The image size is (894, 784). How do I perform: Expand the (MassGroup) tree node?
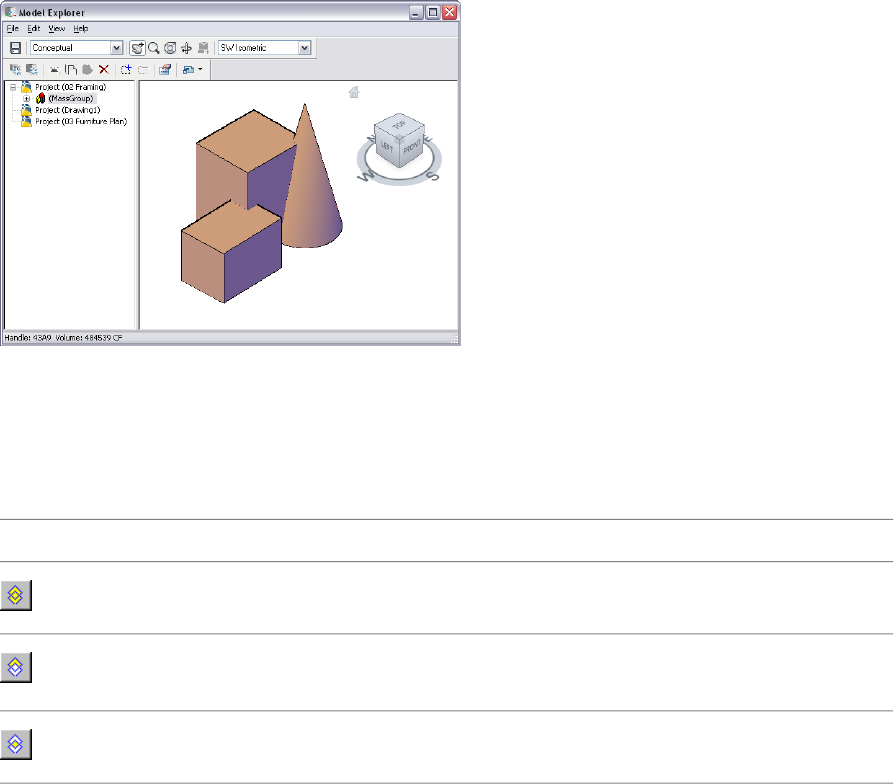(26, 99)
